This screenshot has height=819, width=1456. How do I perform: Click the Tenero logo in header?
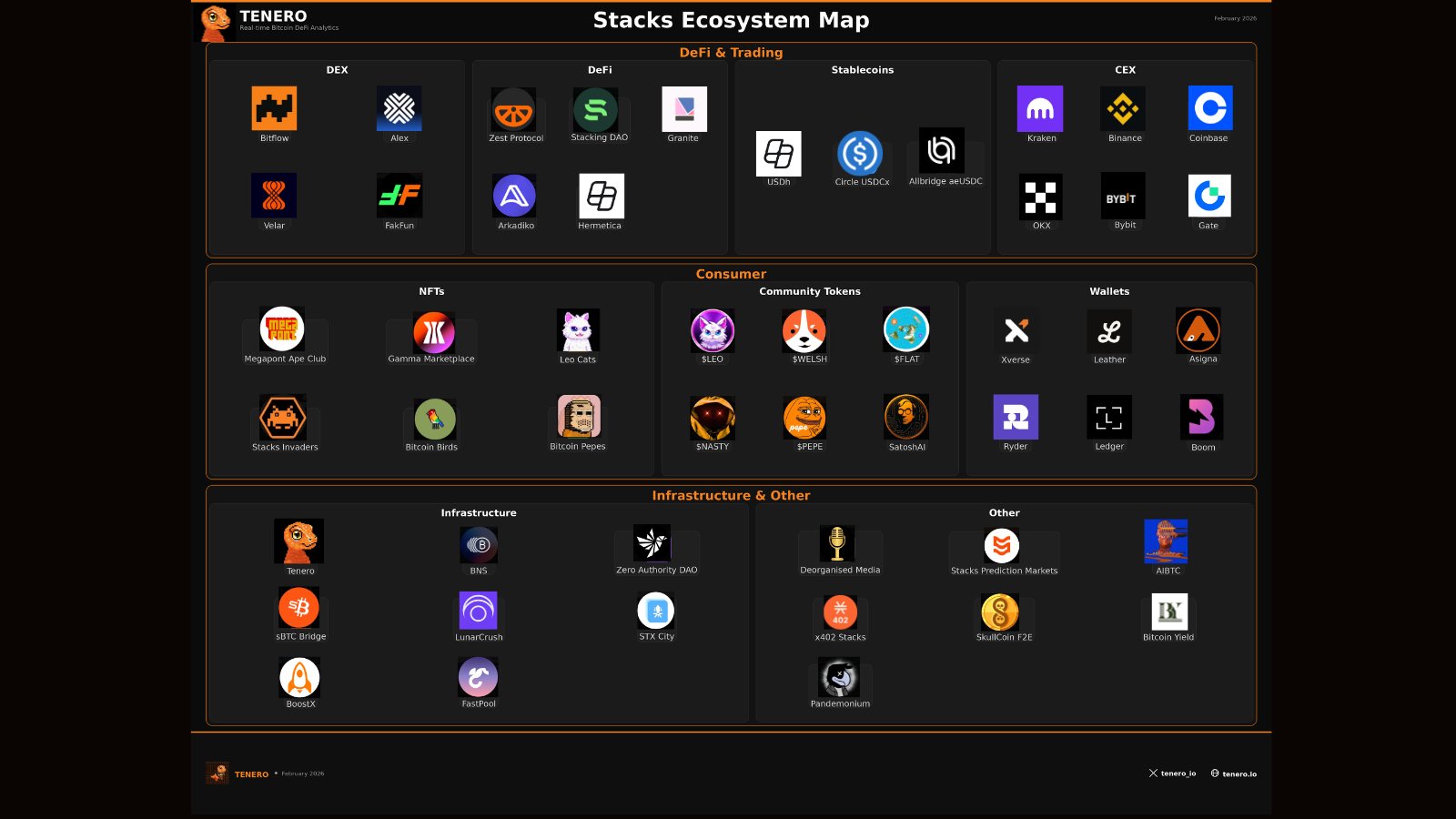point(217,22)
